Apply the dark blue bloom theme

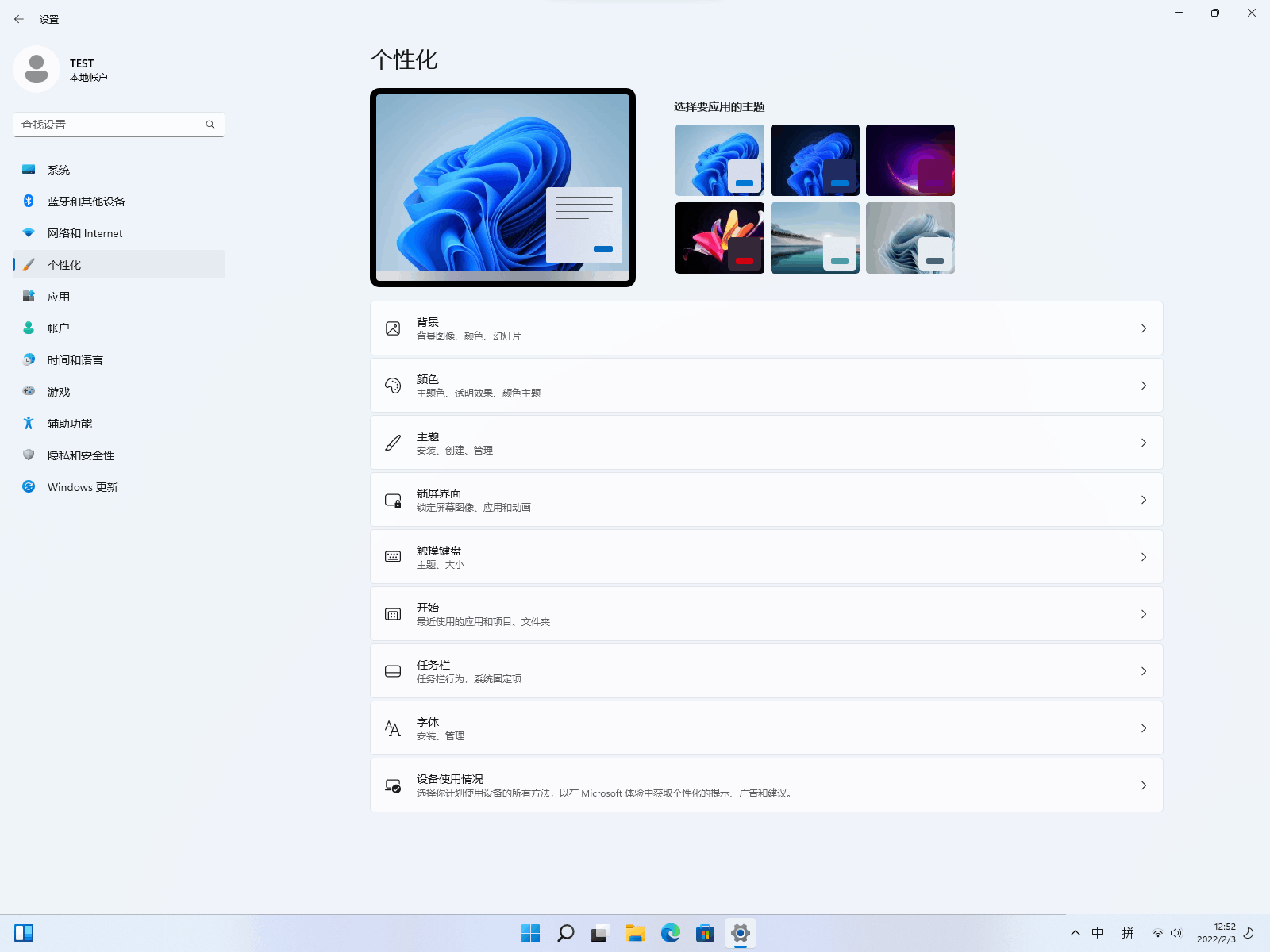point(815,160)
